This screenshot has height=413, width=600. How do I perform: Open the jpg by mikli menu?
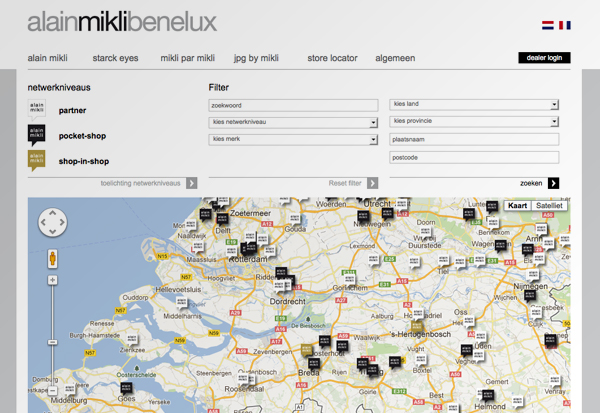coord(256,58)
